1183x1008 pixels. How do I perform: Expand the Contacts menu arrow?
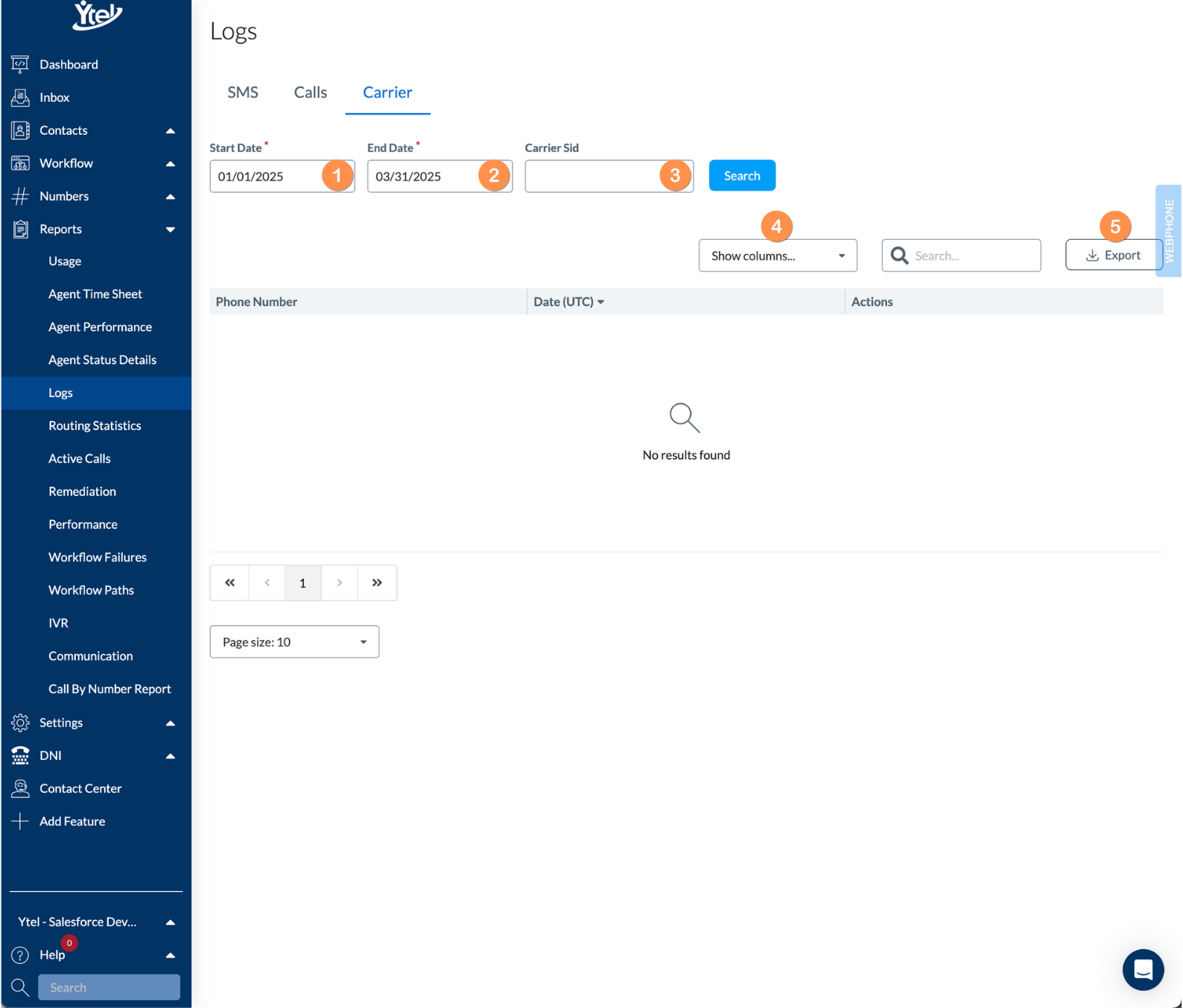171,131
